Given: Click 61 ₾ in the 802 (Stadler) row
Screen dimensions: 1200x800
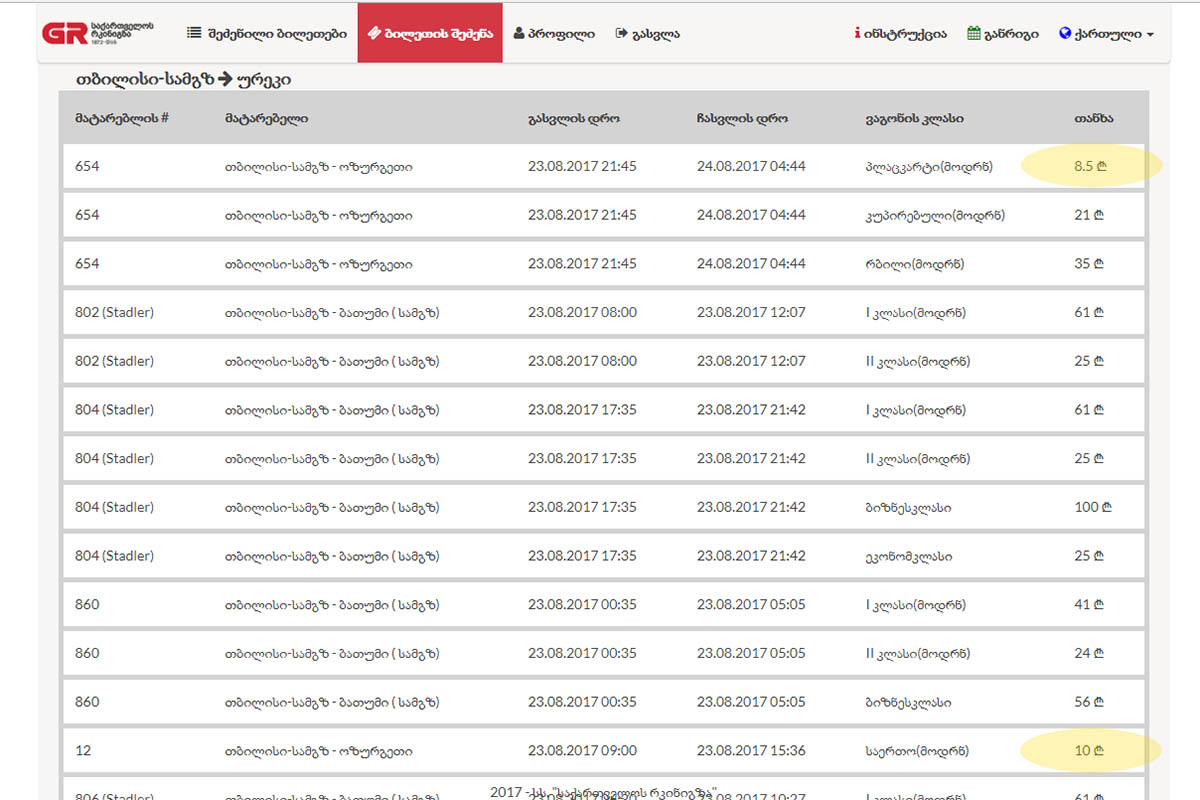Looking at the screenshot, I should click(x=1089, y=312).
